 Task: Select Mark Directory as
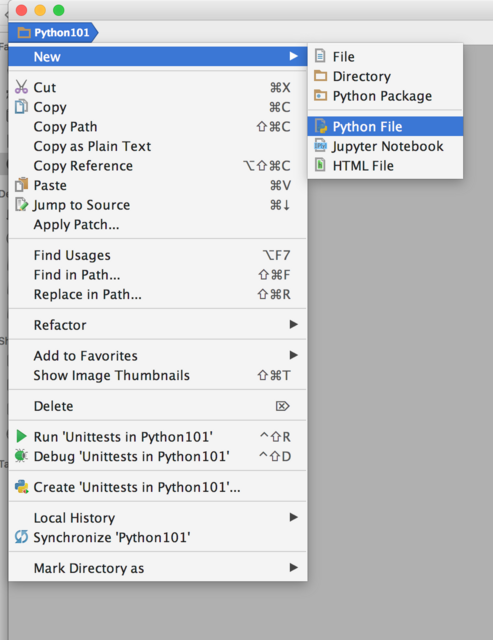pos(158,568)
